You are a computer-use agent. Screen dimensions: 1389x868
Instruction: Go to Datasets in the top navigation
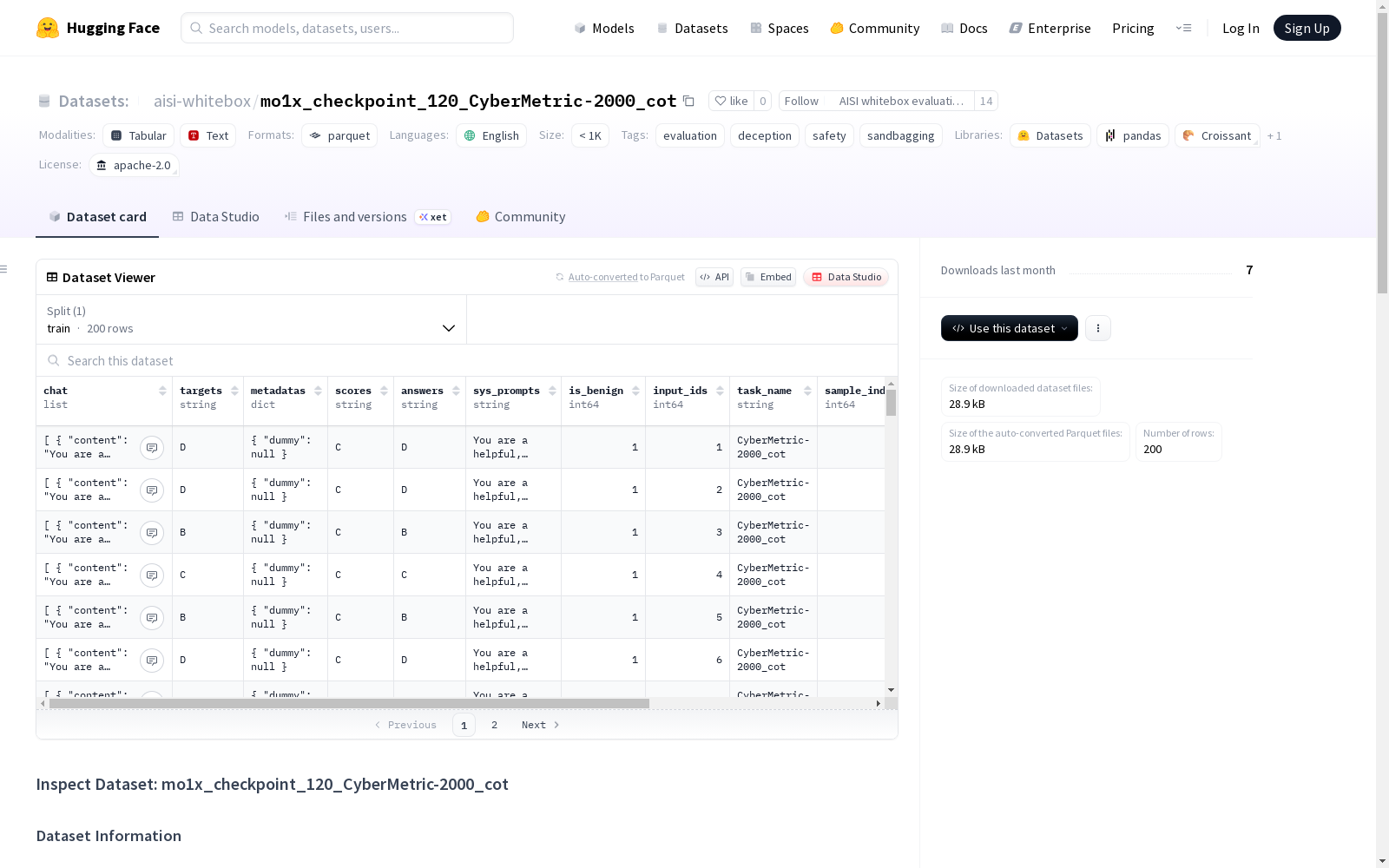tap(692, 28)
